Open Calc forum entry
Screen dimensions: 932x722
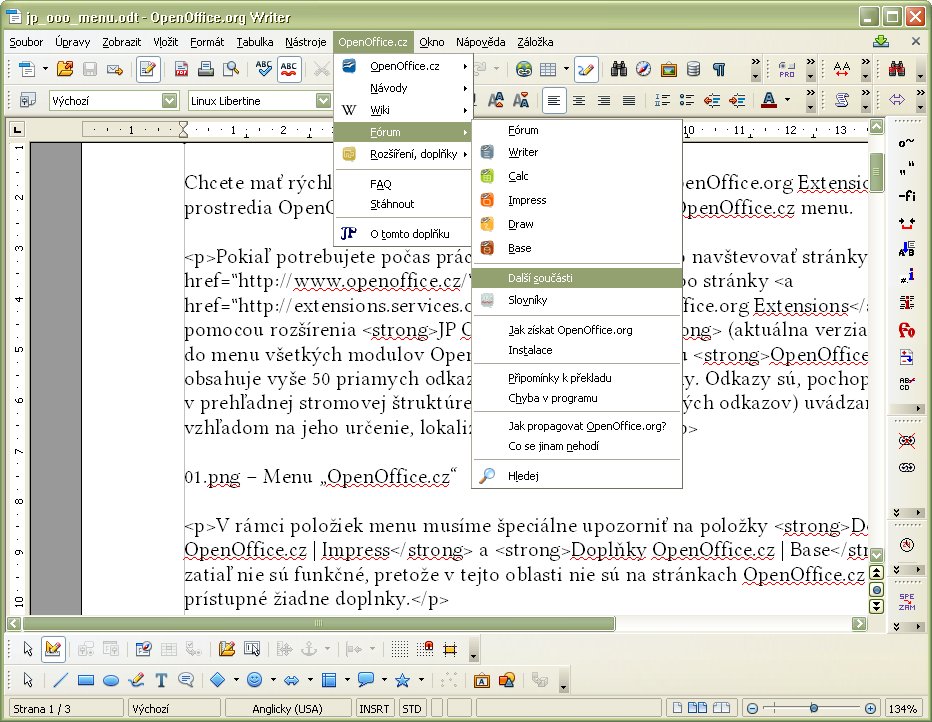[x=577, y=176]
